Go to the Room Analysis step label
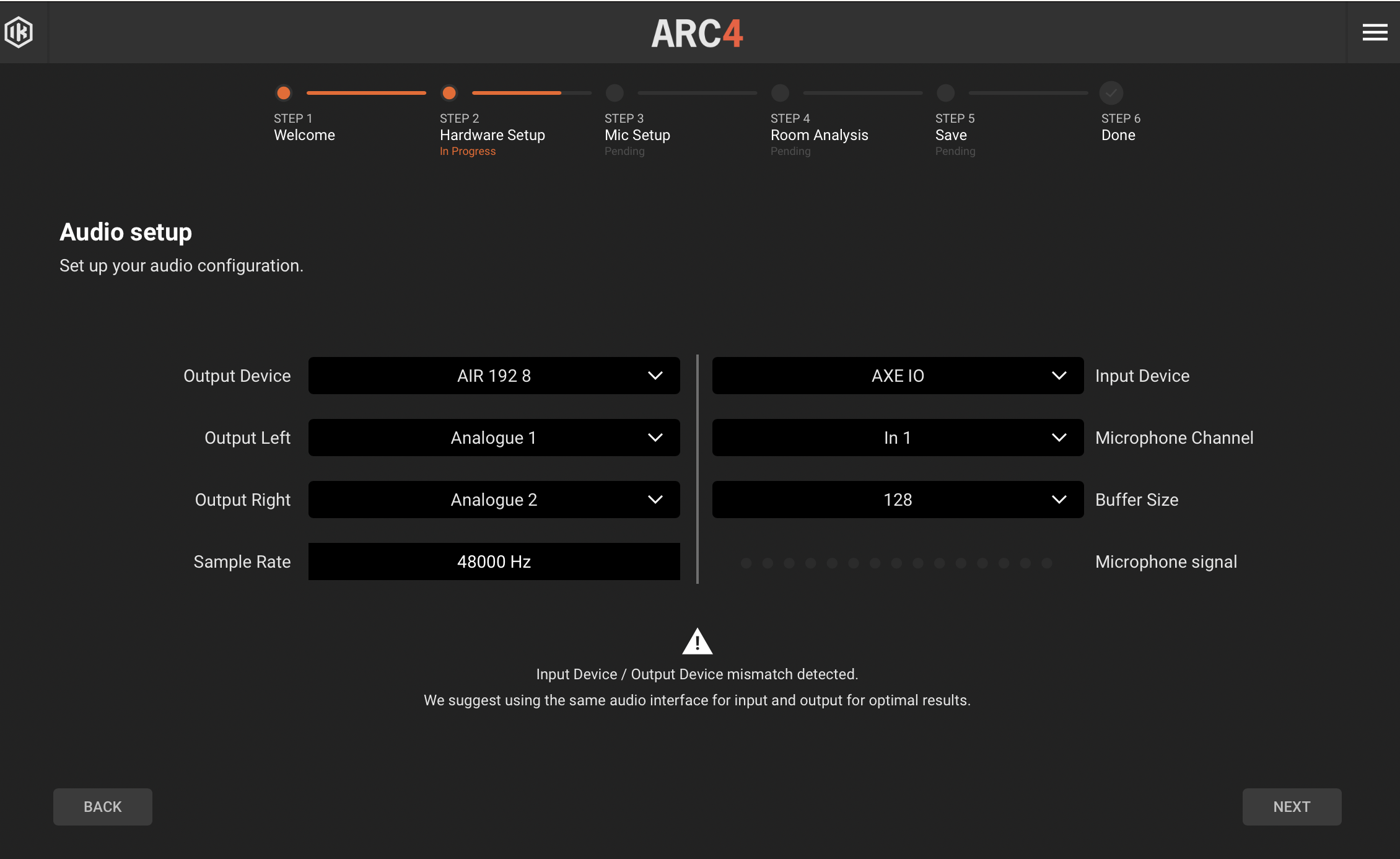The image size is (1400, 859). (819, 135)
